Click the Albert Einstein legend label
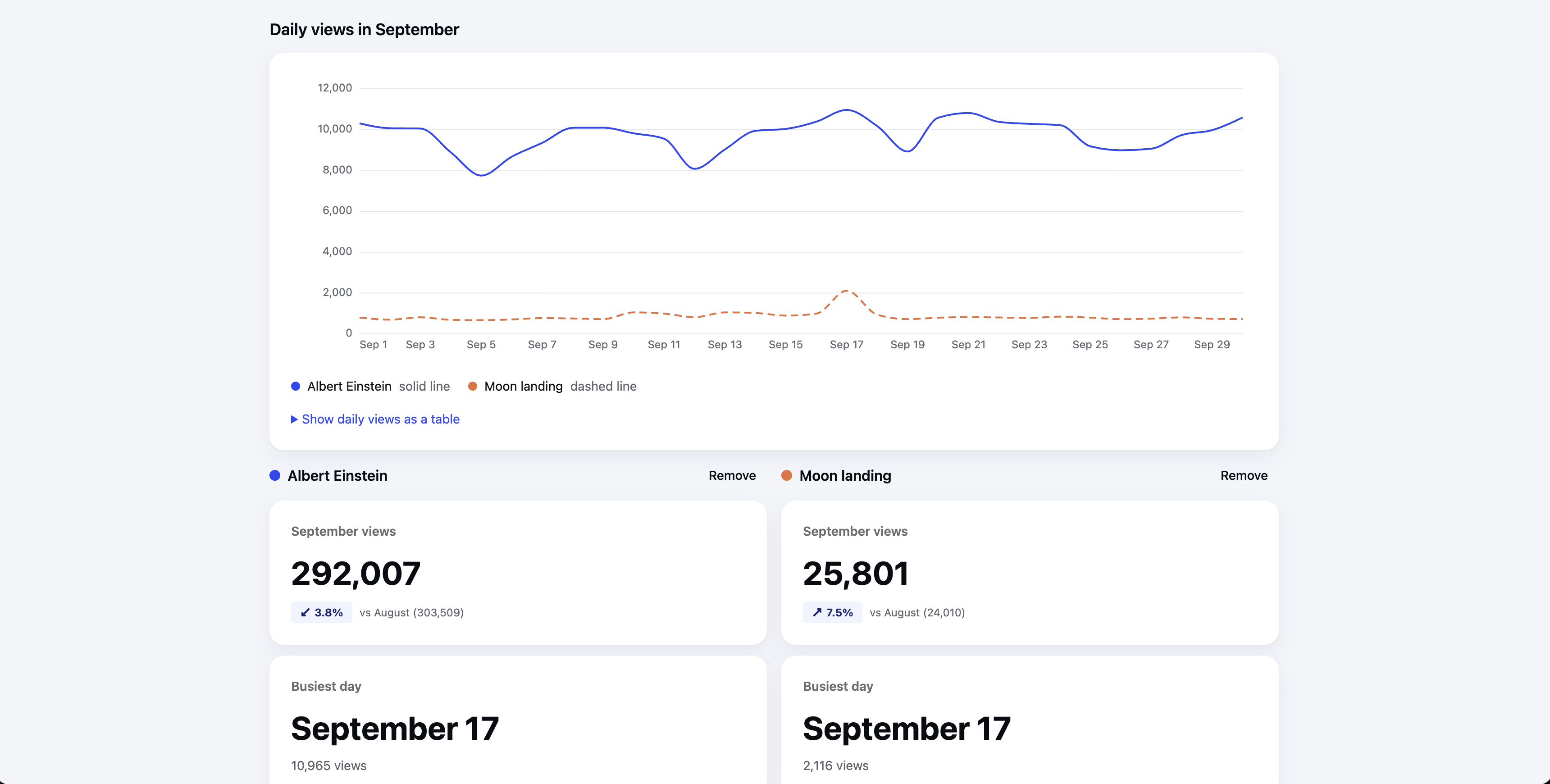 tap(349, 386)
